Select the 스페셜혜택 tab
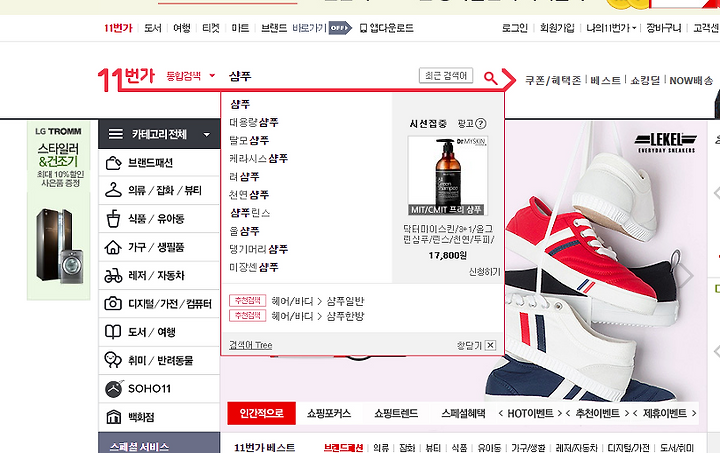This screenshot has width=720, height=453. (x=463, y=414)
